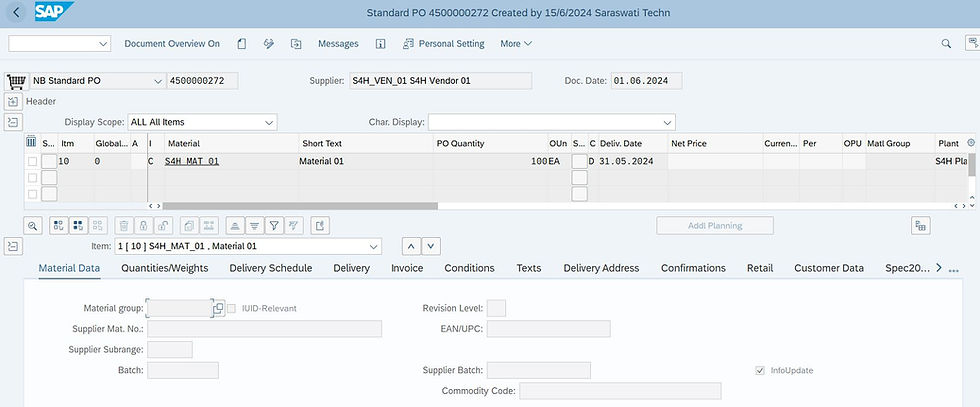Screen dimensions: 980x407
Task: Open the gear icon beside Plant column
Action: click(x=971, y=143)
